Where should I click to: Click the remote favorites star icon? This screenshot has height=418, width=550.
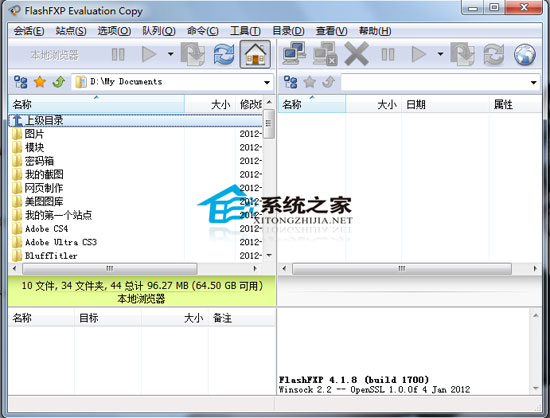pyautogui.click(x=309, y=82)
